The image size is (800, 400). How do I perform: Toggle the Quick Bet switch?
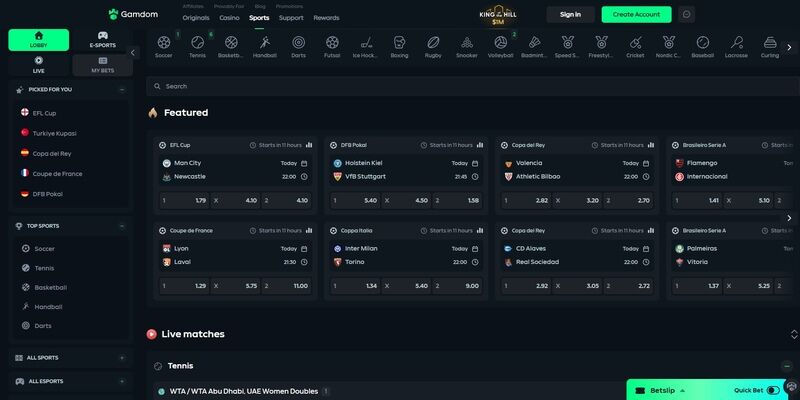pyautogui.click(x=772, y=390)
